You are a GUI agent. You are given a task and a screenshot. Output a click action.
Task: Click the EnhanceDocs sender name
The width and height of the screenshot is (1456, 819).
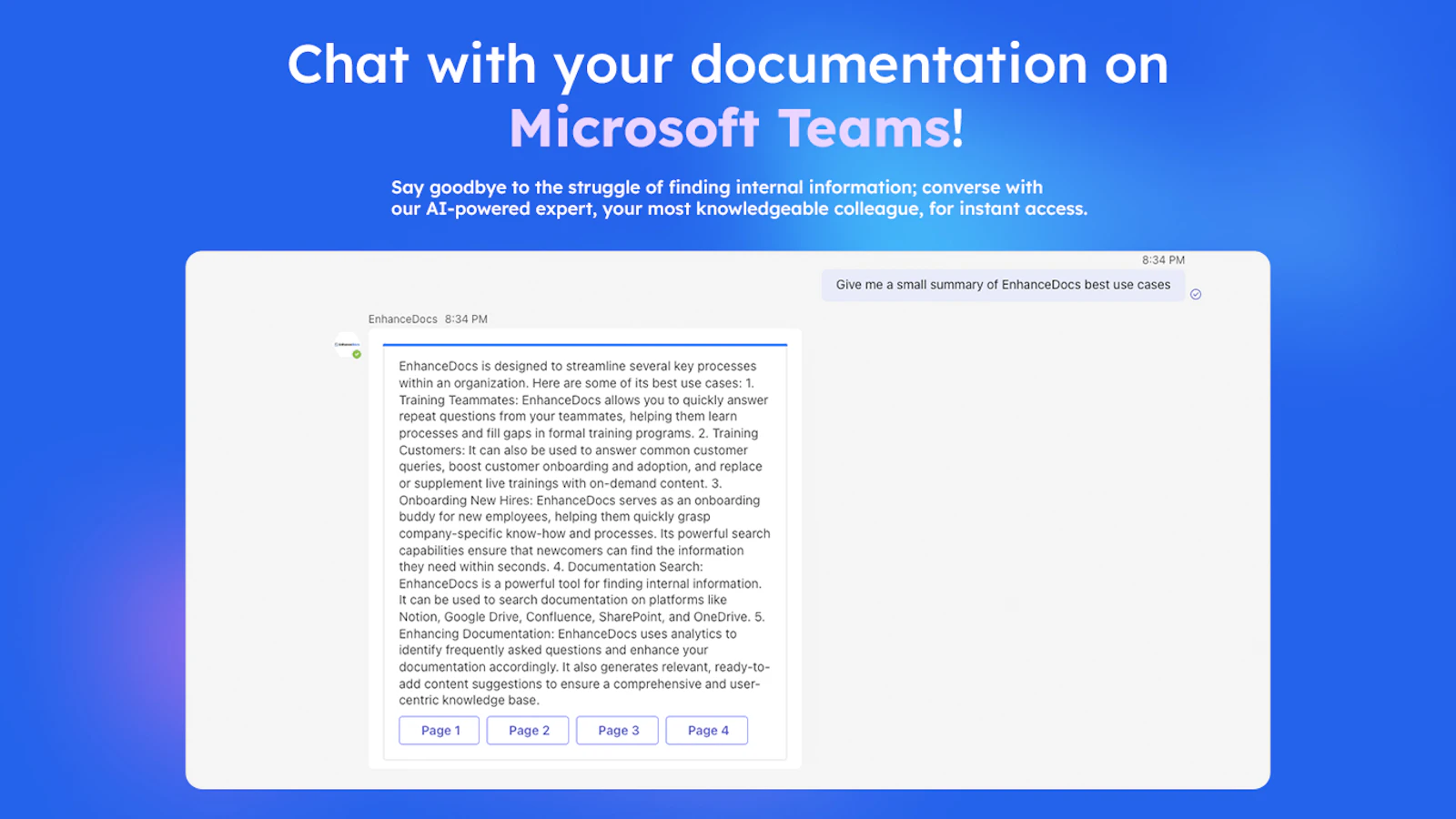[x=403, y=319]
